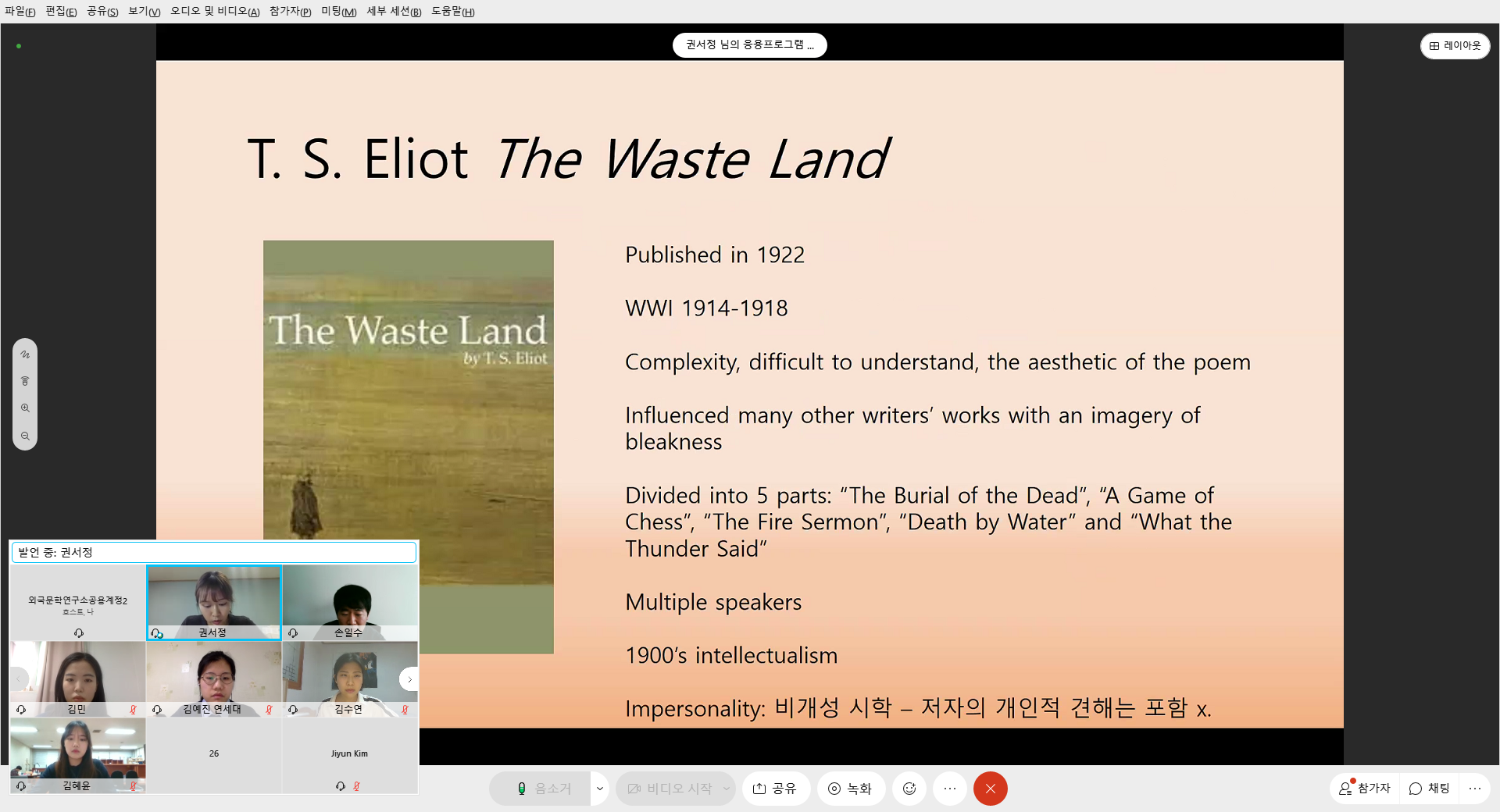This screenshot has height=812, width=1500.
Task: Open the reactions smiley icon
Action: pyautogui.click(x=909, y=789)
